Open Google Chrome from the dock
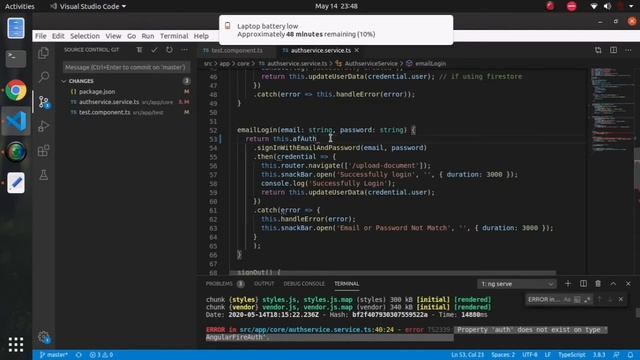 tap(16, 90)
